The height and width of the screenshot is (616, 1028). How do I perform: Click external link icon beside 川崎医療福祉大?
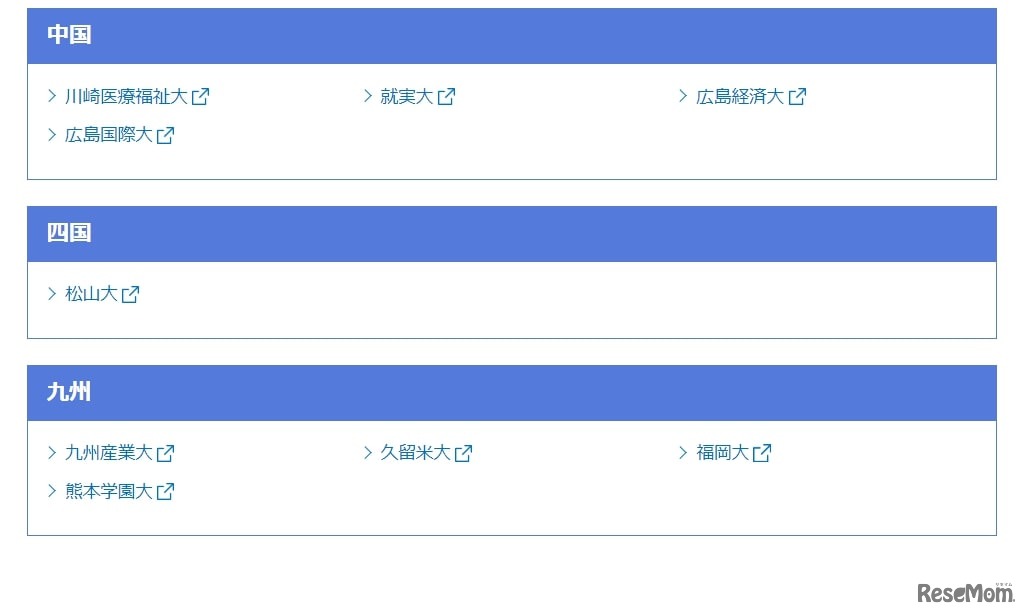[201, 97]
